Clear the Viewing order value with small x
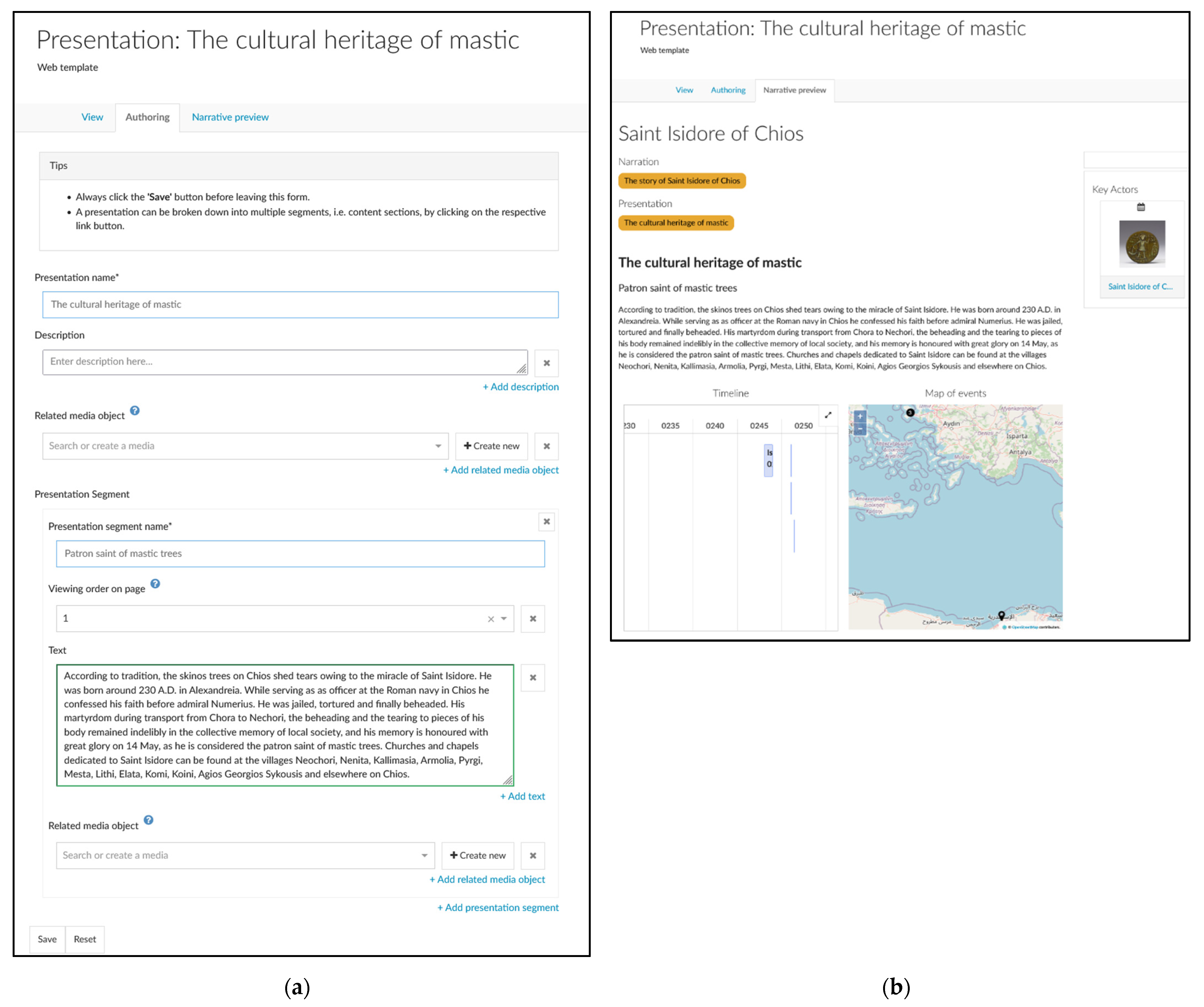The height and width of the screenshot is (1007, 1204). click(491, 619)
